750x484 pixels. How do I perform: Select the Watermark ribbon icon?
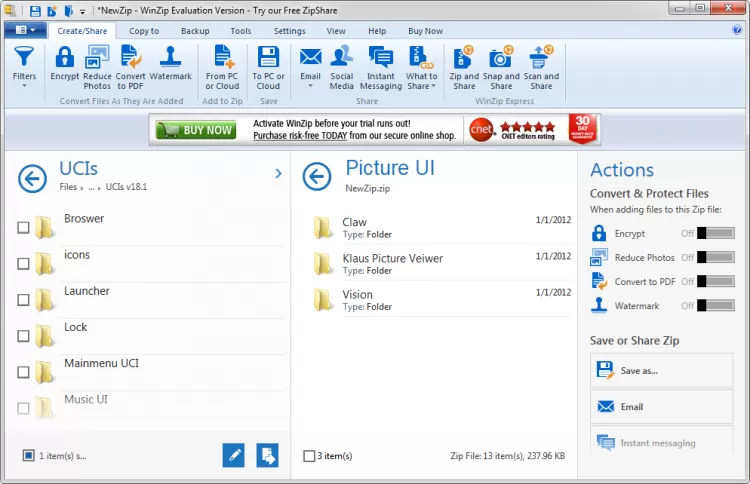[x=170, y=63]
